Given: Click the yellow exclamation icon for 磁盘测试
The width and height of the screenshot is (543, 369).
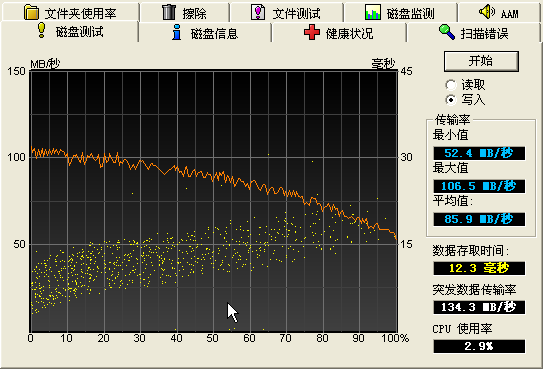Looking at the screenshot, I should [x=42, y=30].
